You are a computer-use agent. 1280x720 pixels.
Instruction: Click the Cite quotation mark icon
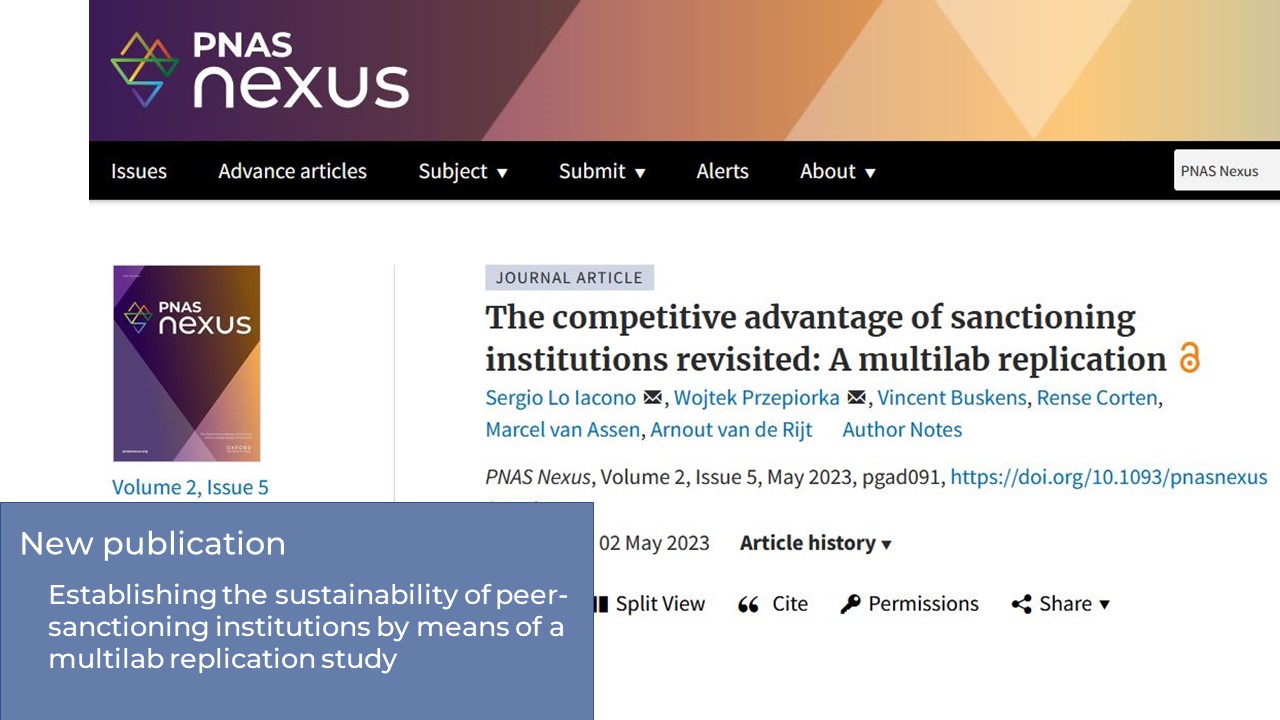pyautogui.click(x=748, y=604)
